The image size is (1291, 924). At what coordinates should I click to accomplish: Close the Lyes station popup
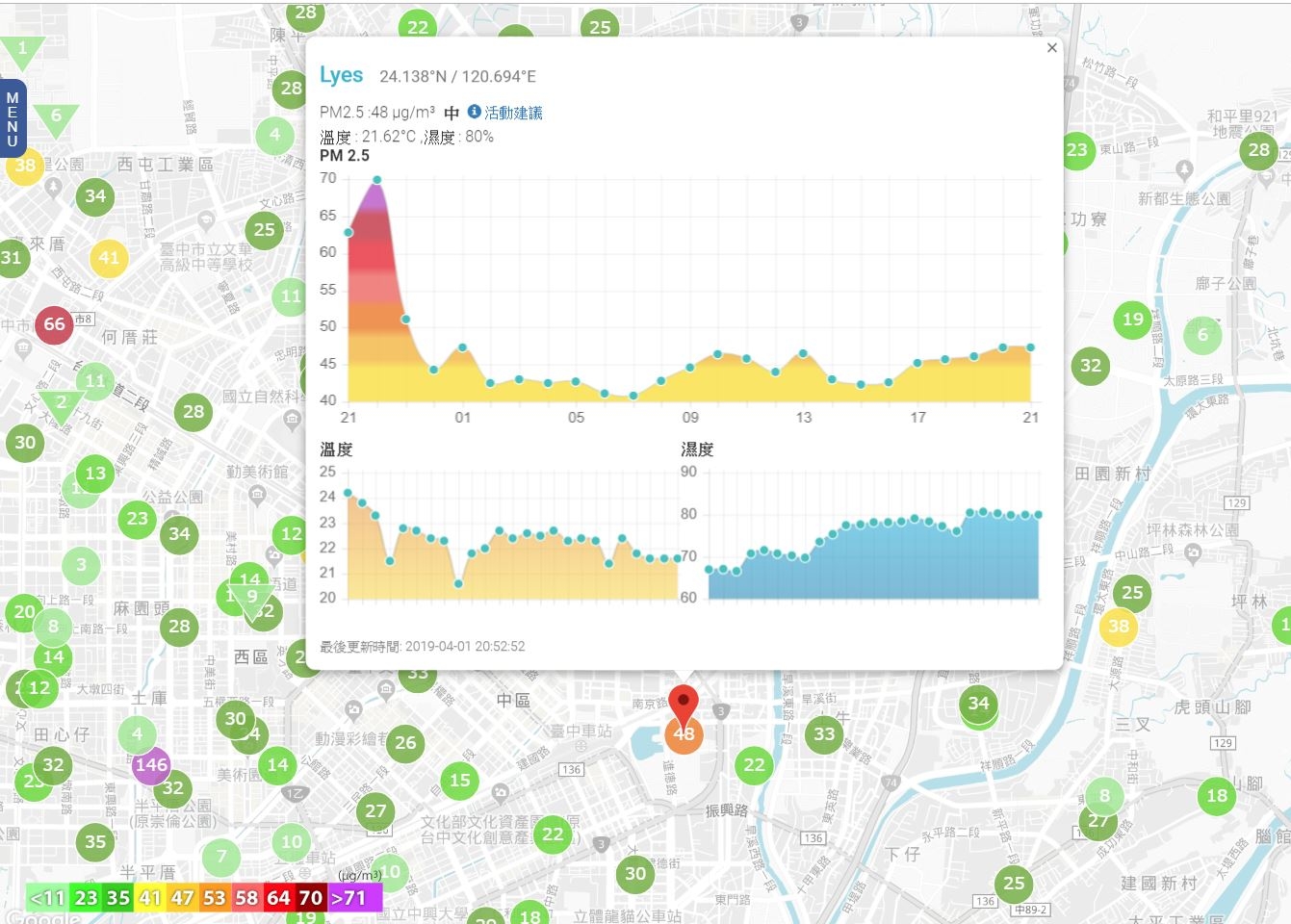(x=1051, y=48)
